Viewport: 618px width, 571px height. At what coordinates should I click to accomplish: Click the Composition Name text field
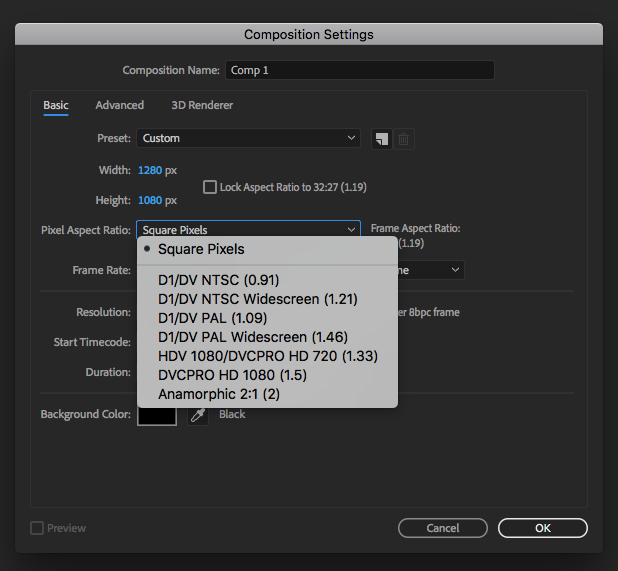pyautogui.click(x=359, y=70)
